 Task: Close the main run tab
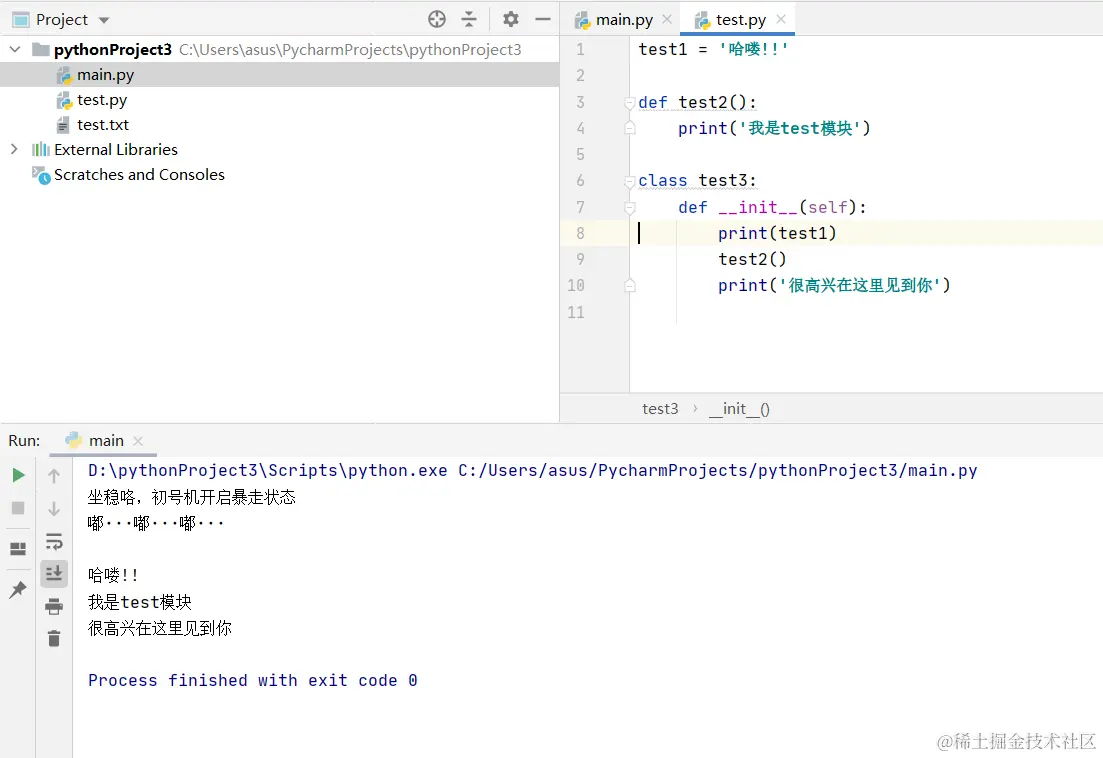(x=138, y=441)
